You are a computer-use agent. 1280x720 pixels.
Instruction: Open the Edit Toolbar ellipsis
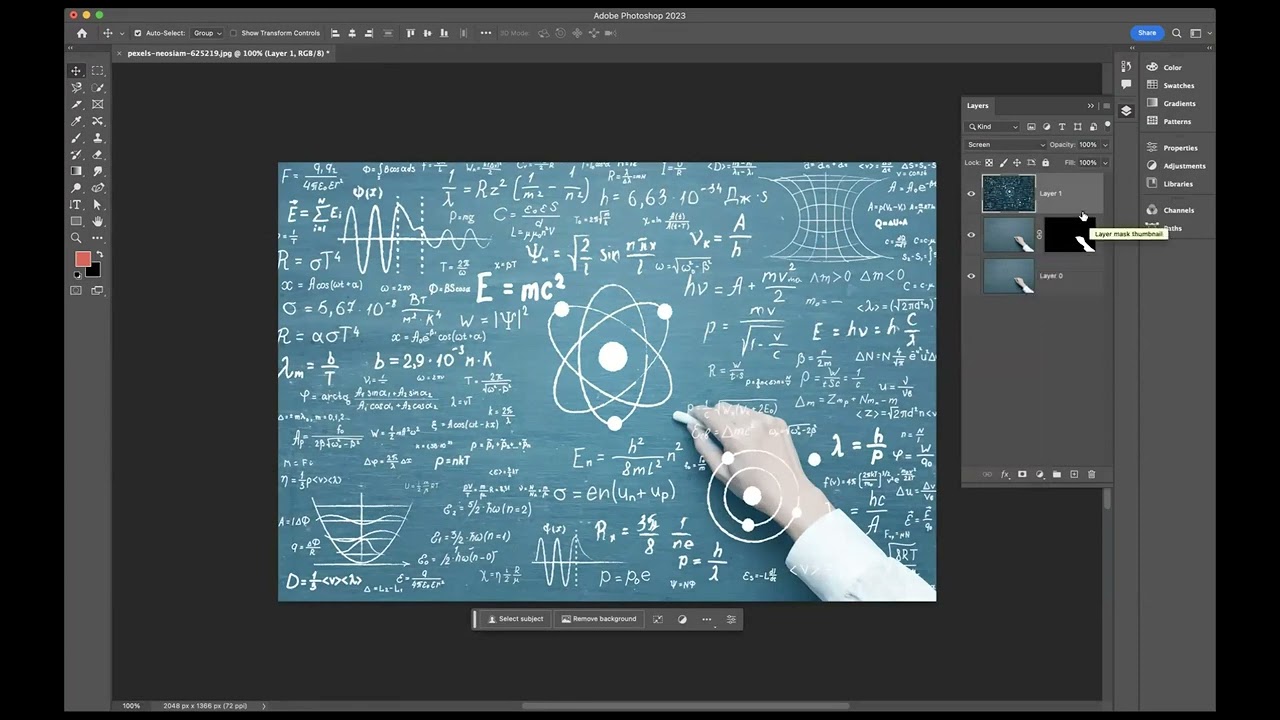[97, 238]
